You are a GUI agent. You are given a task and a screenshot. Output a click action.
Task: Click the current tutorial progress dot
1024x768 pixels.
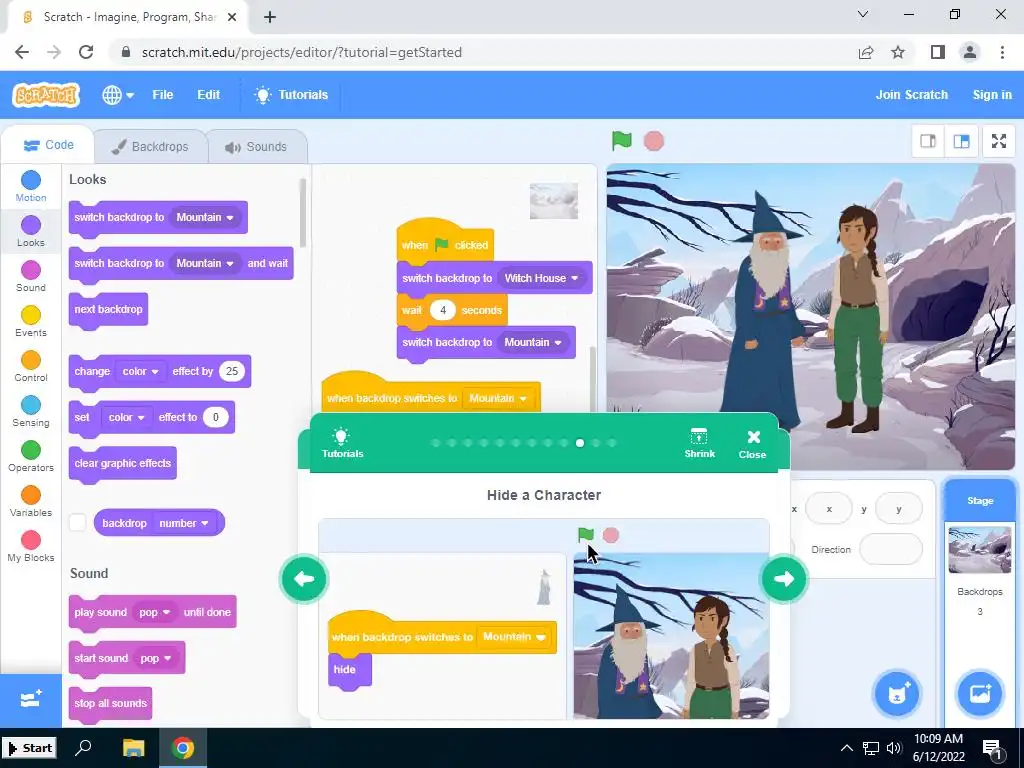pos(580,443)
